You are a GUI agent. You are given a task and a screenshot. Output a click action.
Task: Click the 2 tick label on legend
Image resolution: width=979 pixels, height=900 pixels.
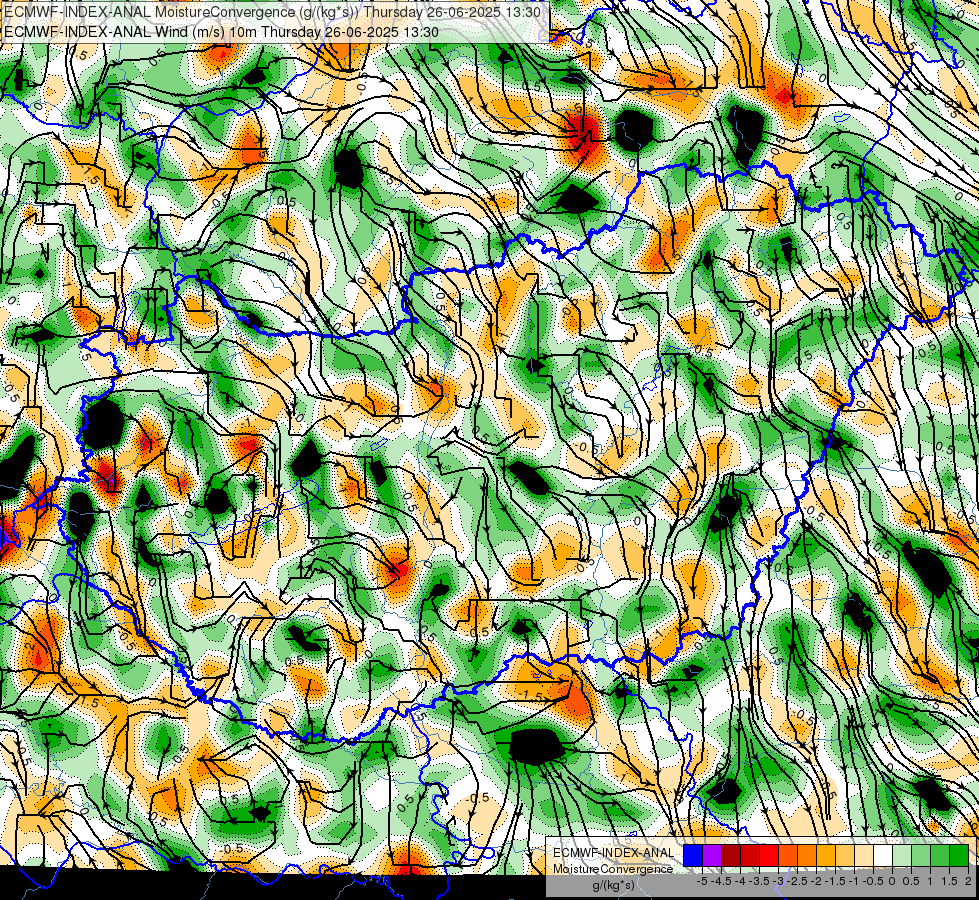[x=968, y=881]
